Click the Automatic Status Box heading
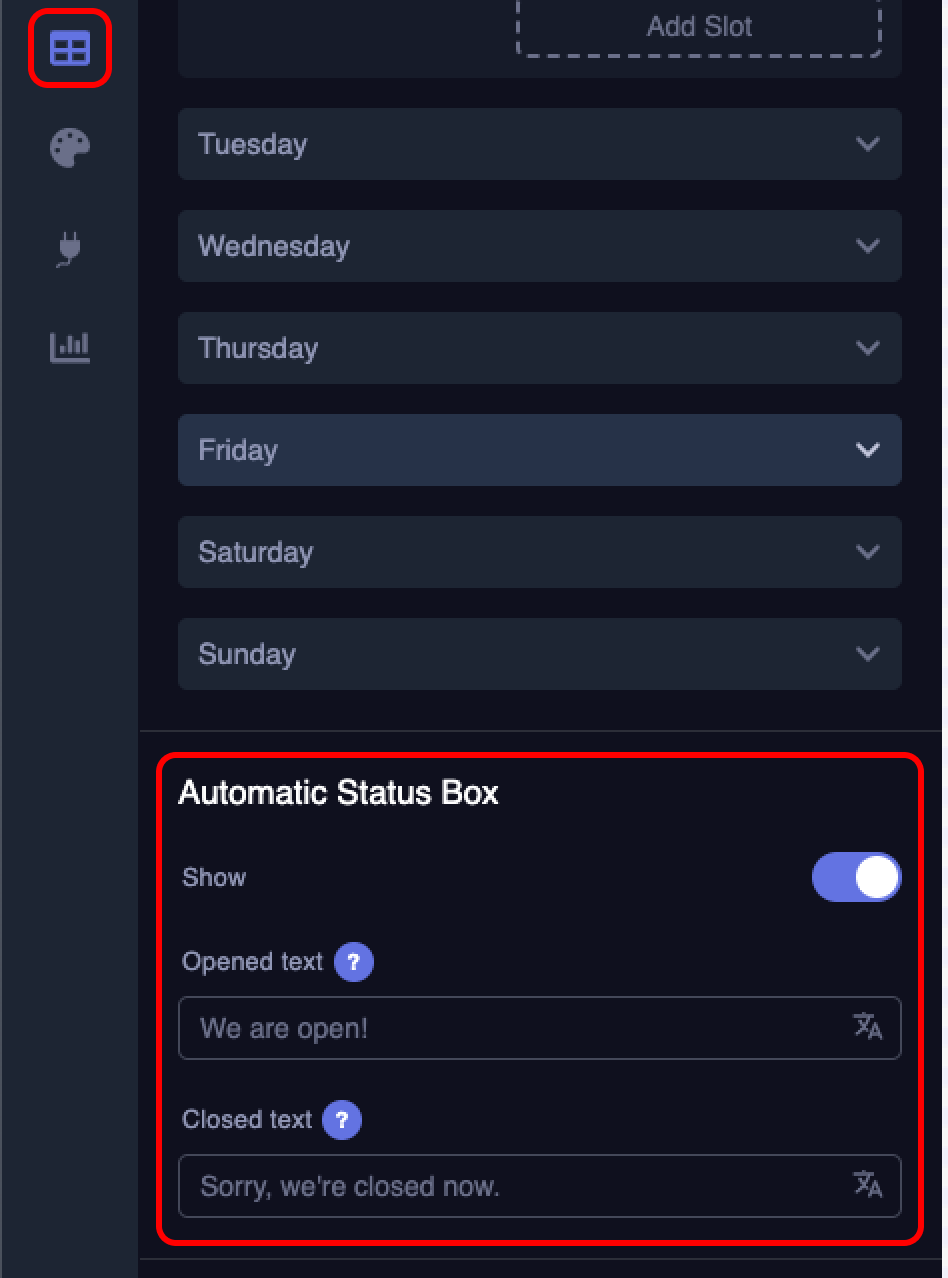 (x=338, y=793)
